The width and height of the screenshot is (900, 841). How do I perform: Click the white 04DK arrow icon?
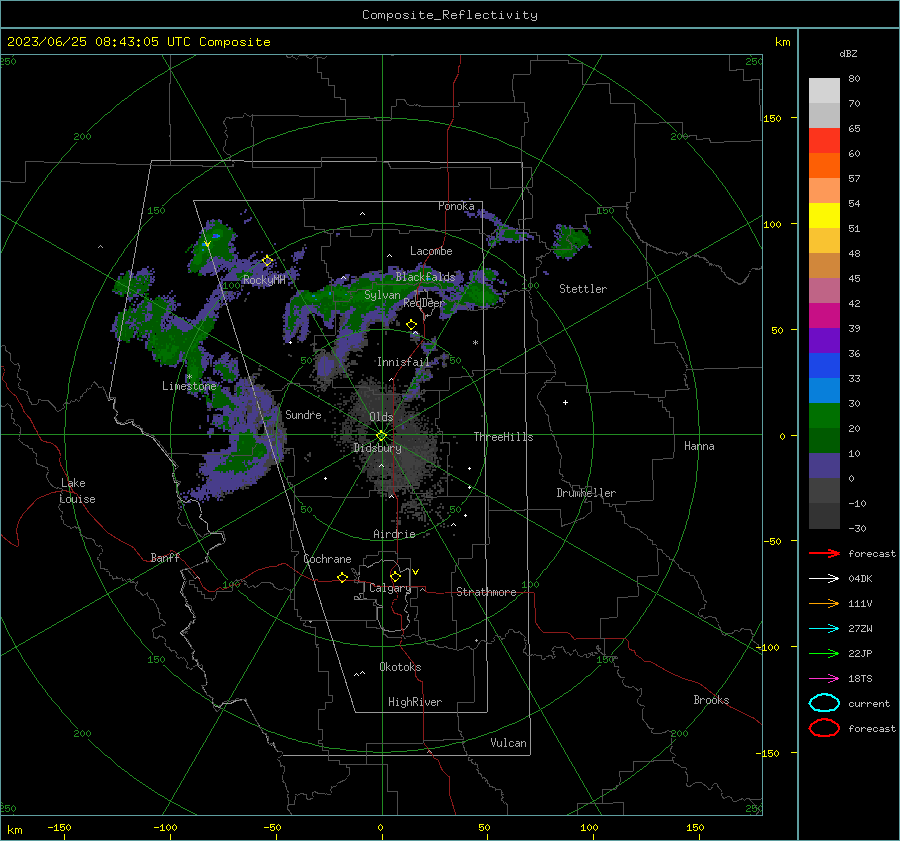824,578
